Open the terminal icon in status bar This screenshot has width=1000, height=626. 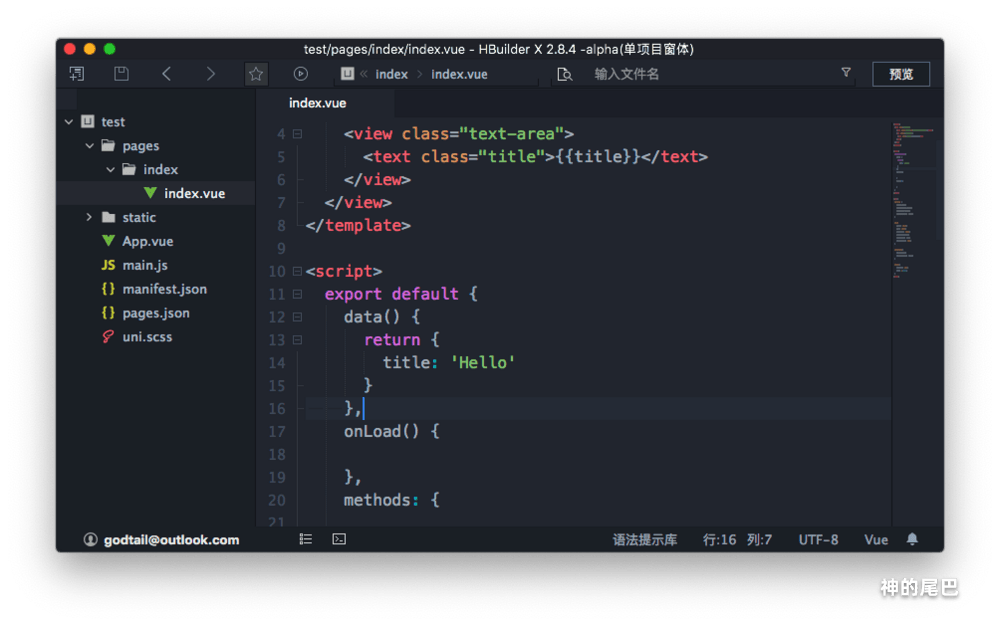pos(339,539)
